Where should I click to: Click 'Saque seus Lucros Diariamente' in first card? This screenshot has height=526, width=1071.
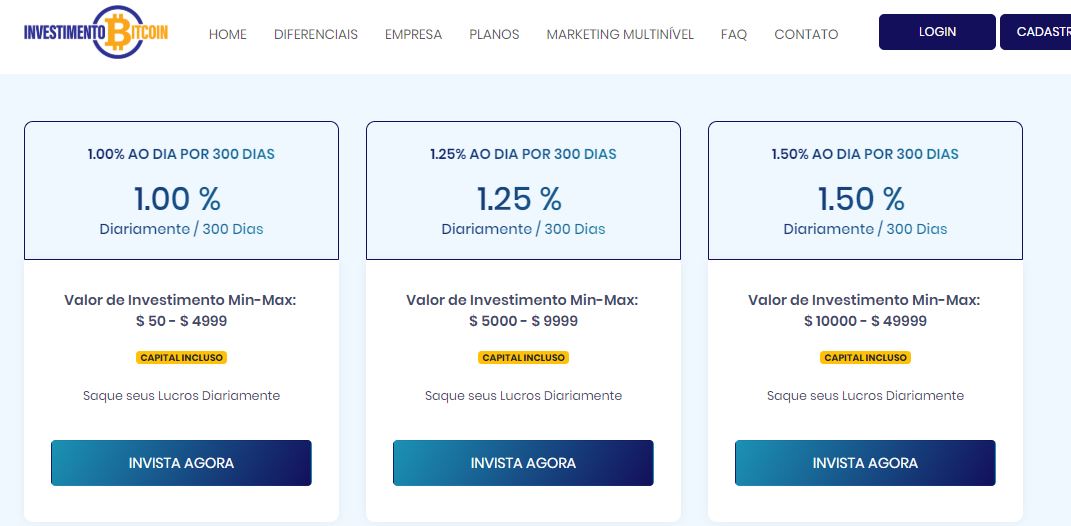(x=181, y=396)
